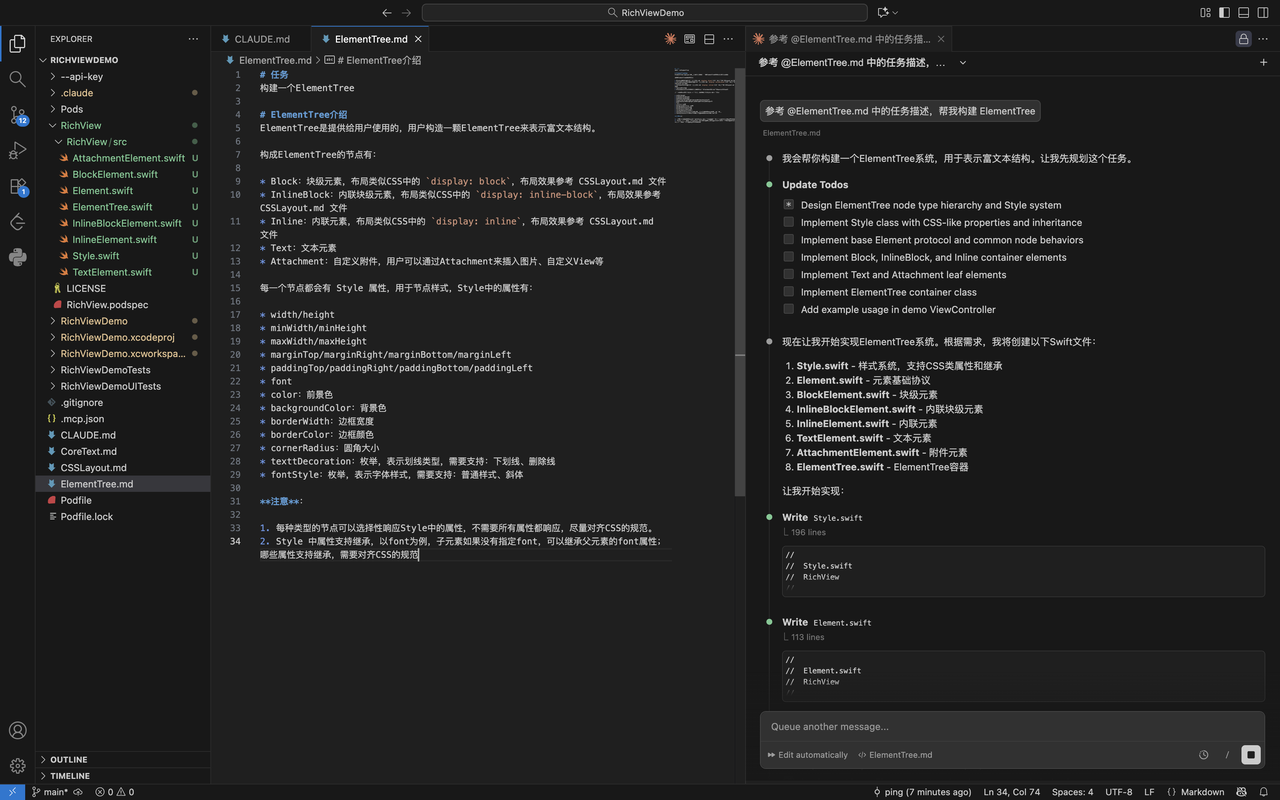Open the Accounts icon in activity bar
Viewport: 1280px width, 800px height.
[x=17, y=731]
